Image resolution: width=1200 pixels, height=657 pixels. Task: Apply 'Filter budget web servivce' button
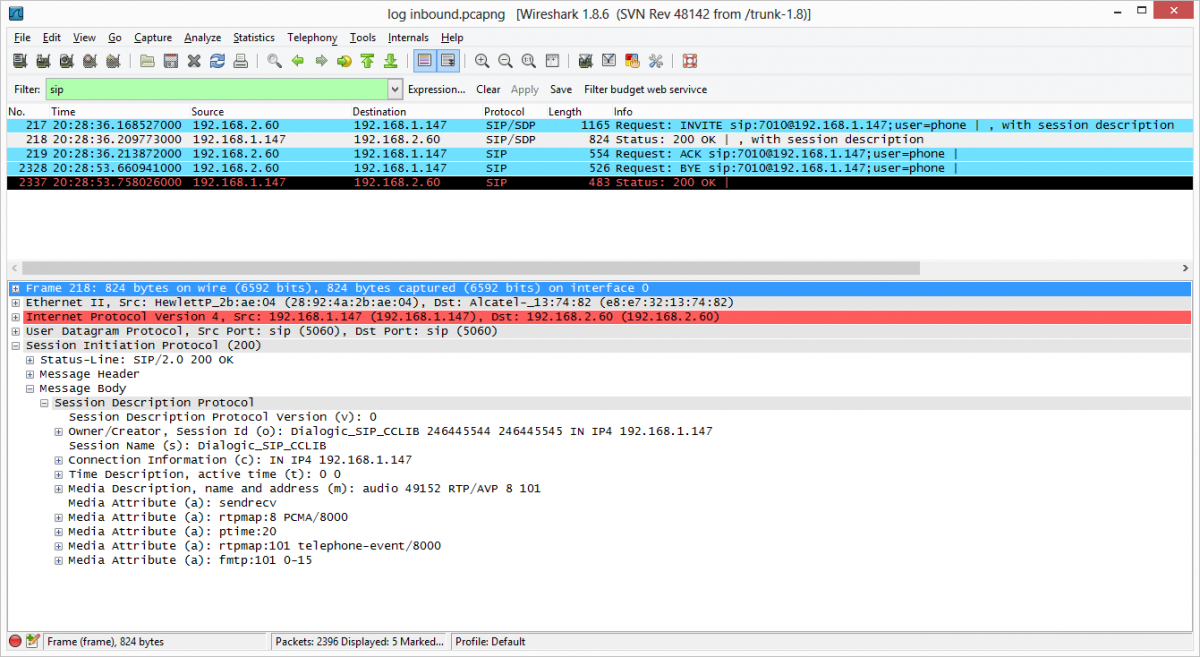point(645,89)
